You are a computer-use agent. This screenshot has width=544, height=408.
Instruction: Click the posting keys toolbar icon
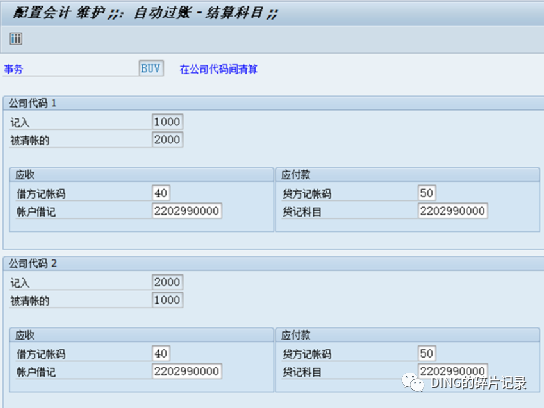point(16,39)
